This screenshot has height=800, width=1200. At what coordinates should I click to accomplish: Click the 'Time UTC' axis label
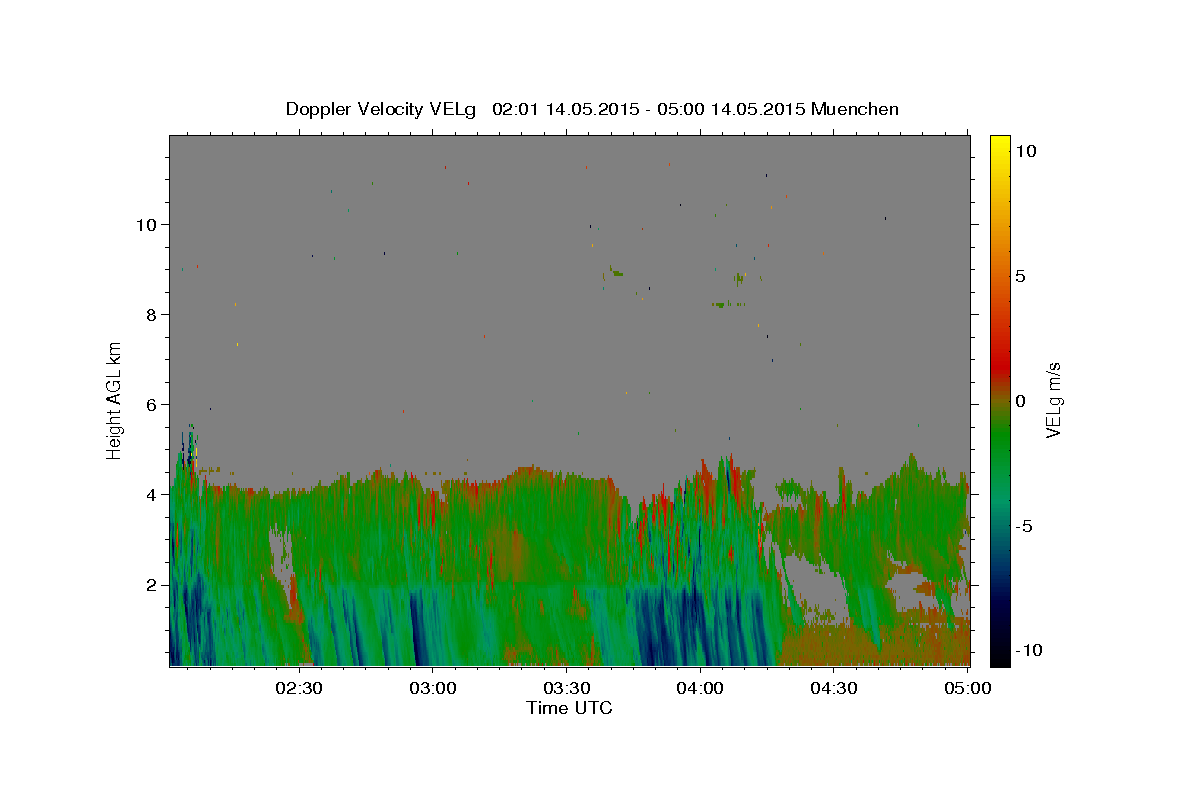pyautogui.click(x=569, y=708)
